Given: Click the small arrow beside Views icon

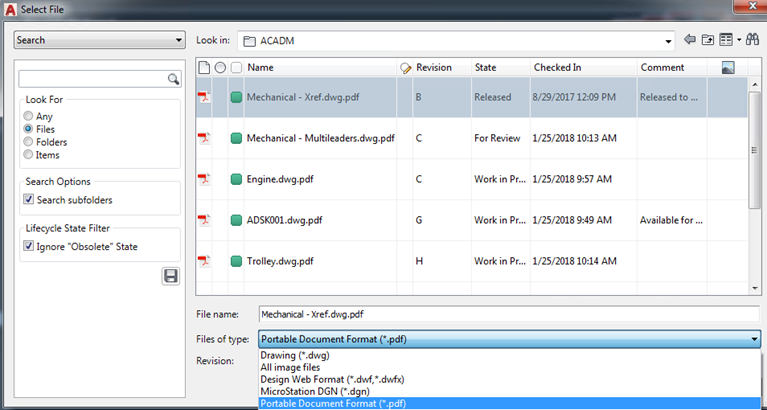Looking at the screenshot, I should click(x=739, y=40).
